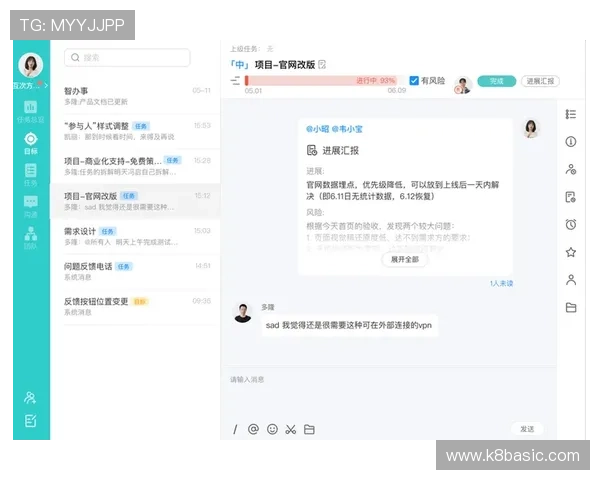Click the slash command icon in input toolbar
The height and width of the screenshot is (480, 600).
click(x=235, y=429)
